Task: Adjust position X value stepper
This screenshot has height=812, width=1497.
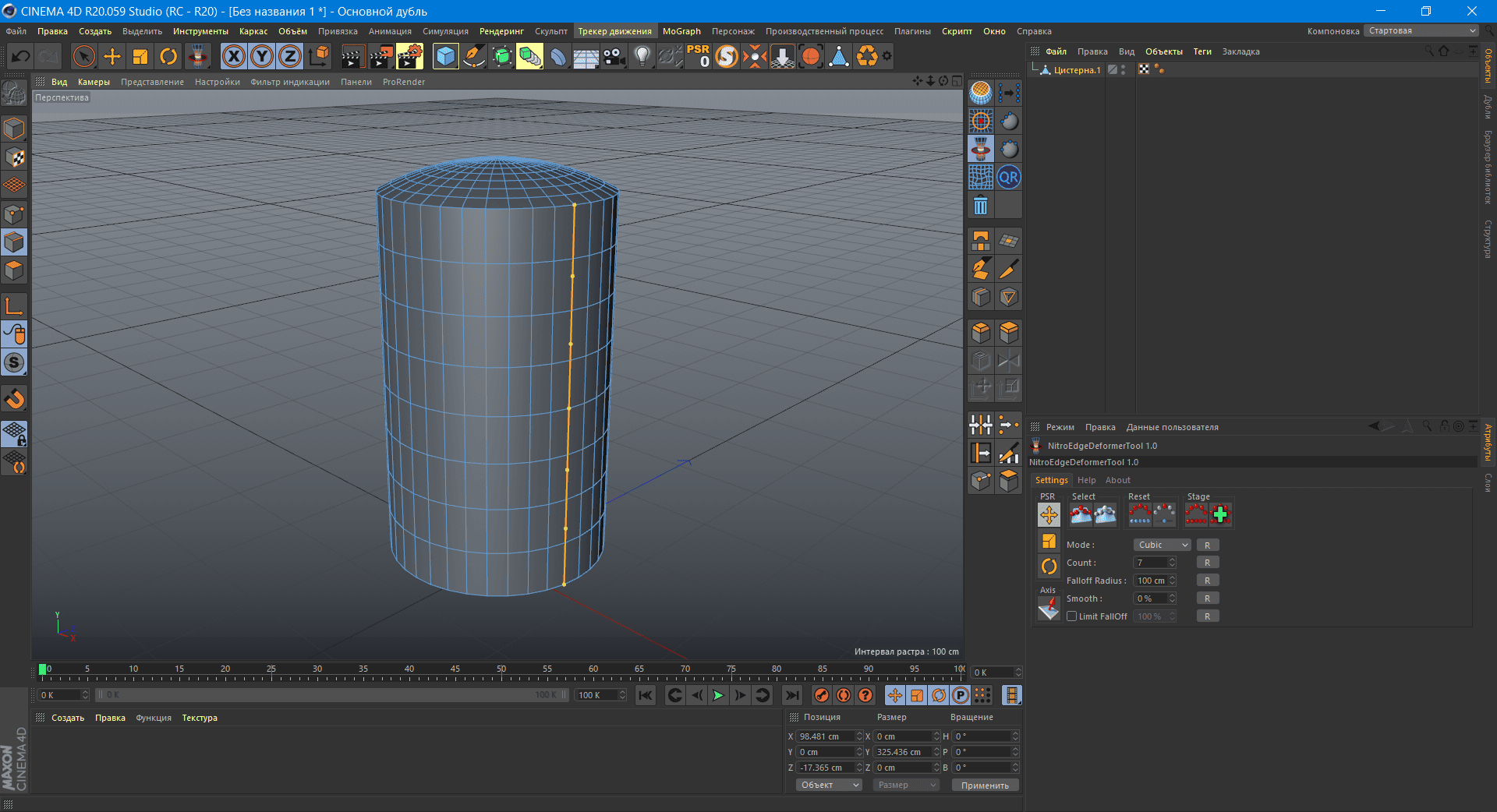Action: pos(859,736)
